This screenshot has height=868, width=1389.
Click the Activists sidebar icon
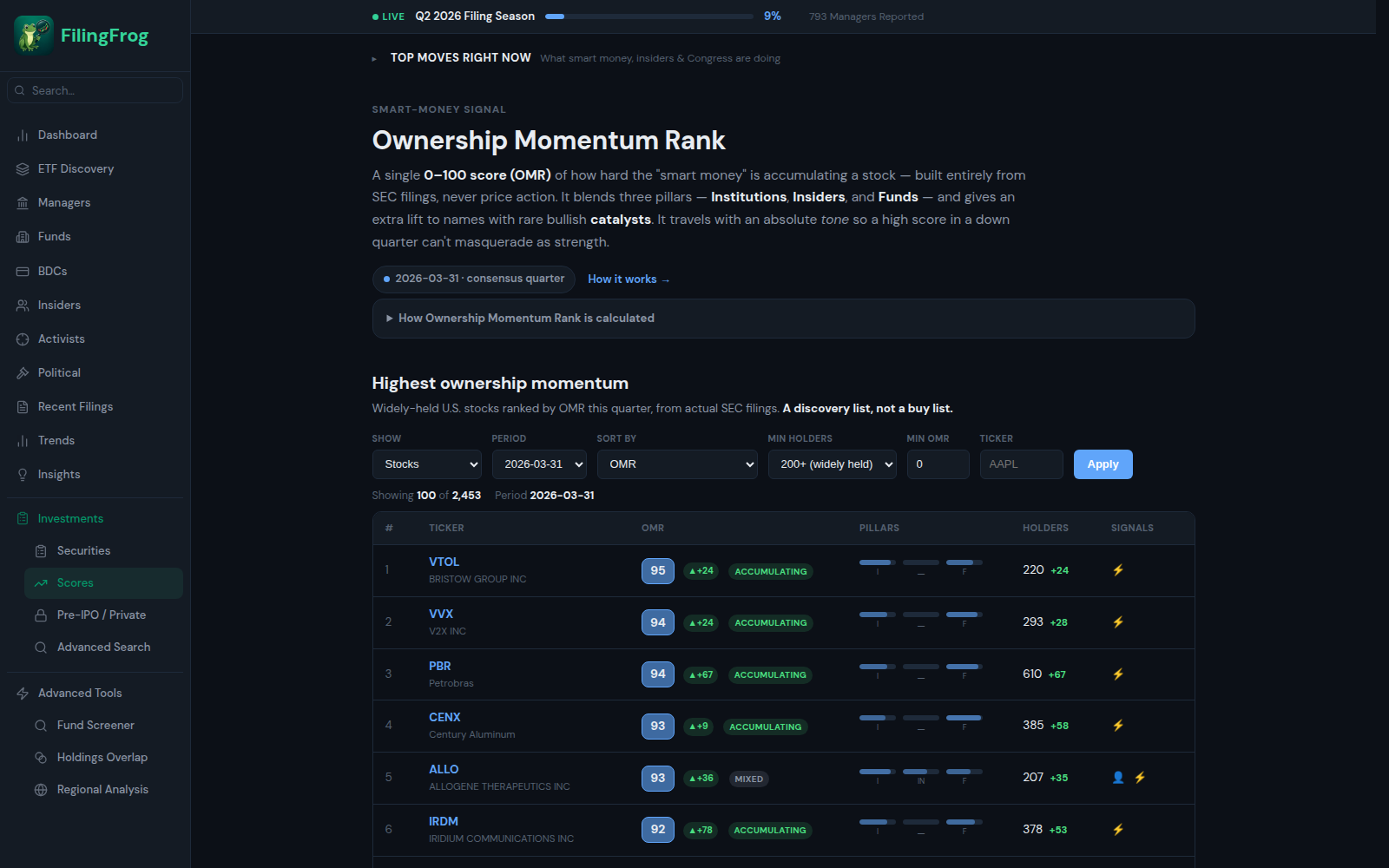click(23, 339)
